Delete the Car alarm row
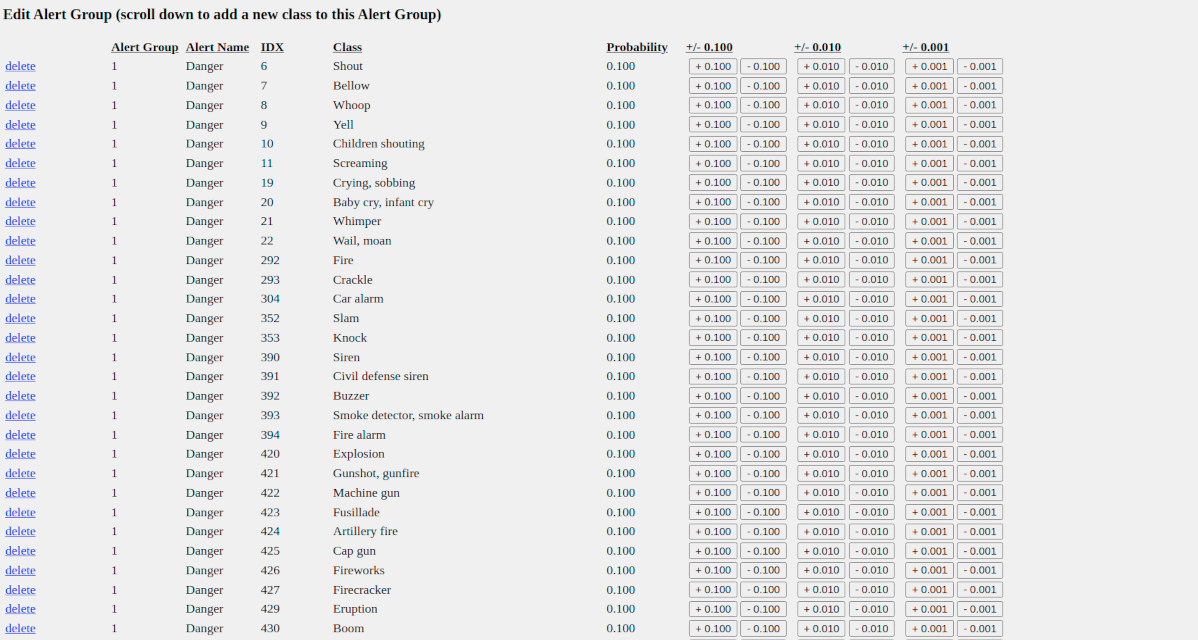 tap(20, 299)
